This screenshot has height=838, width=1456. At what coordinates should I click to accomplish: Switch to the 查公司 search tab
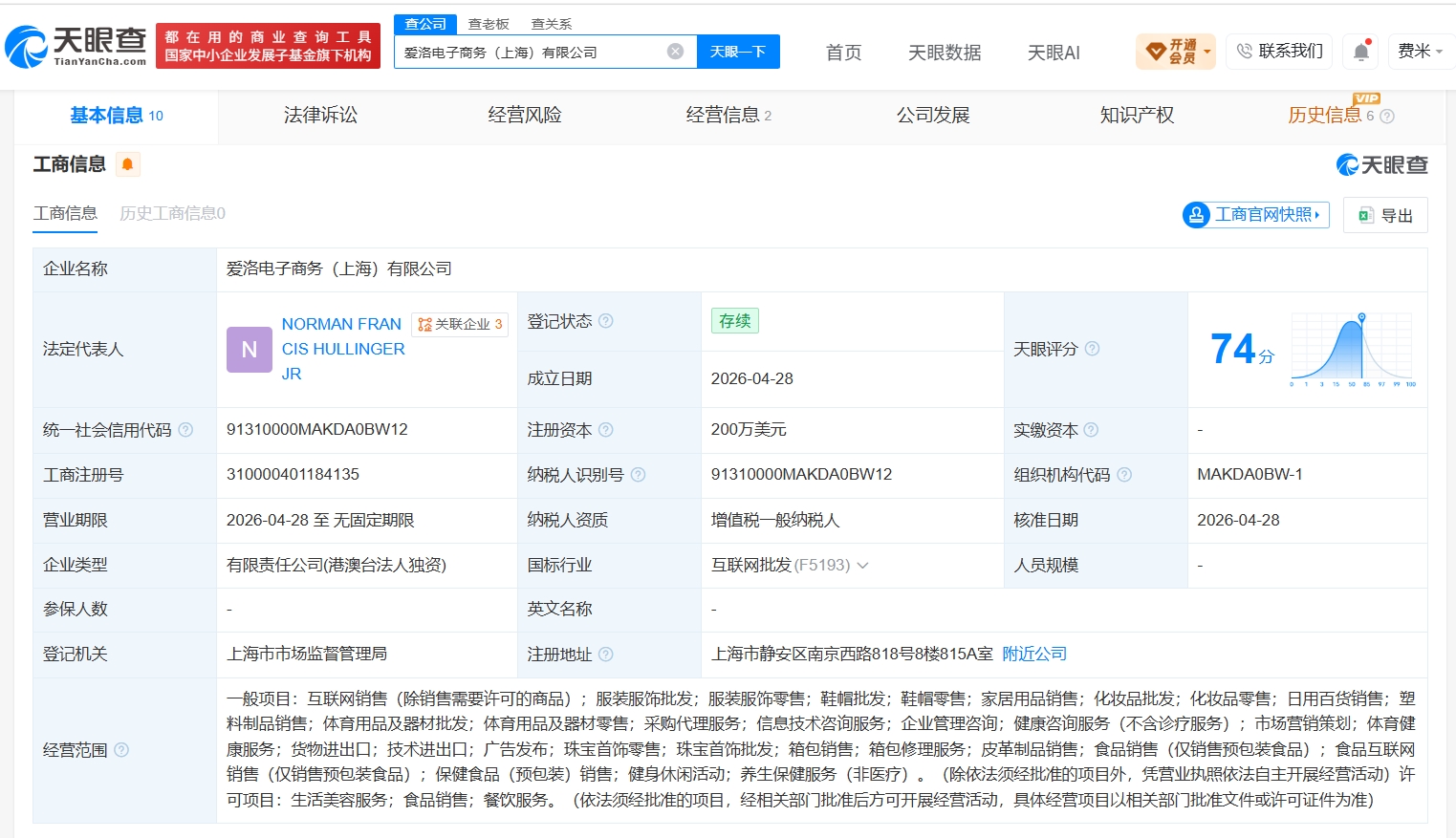tap(425, 24)
